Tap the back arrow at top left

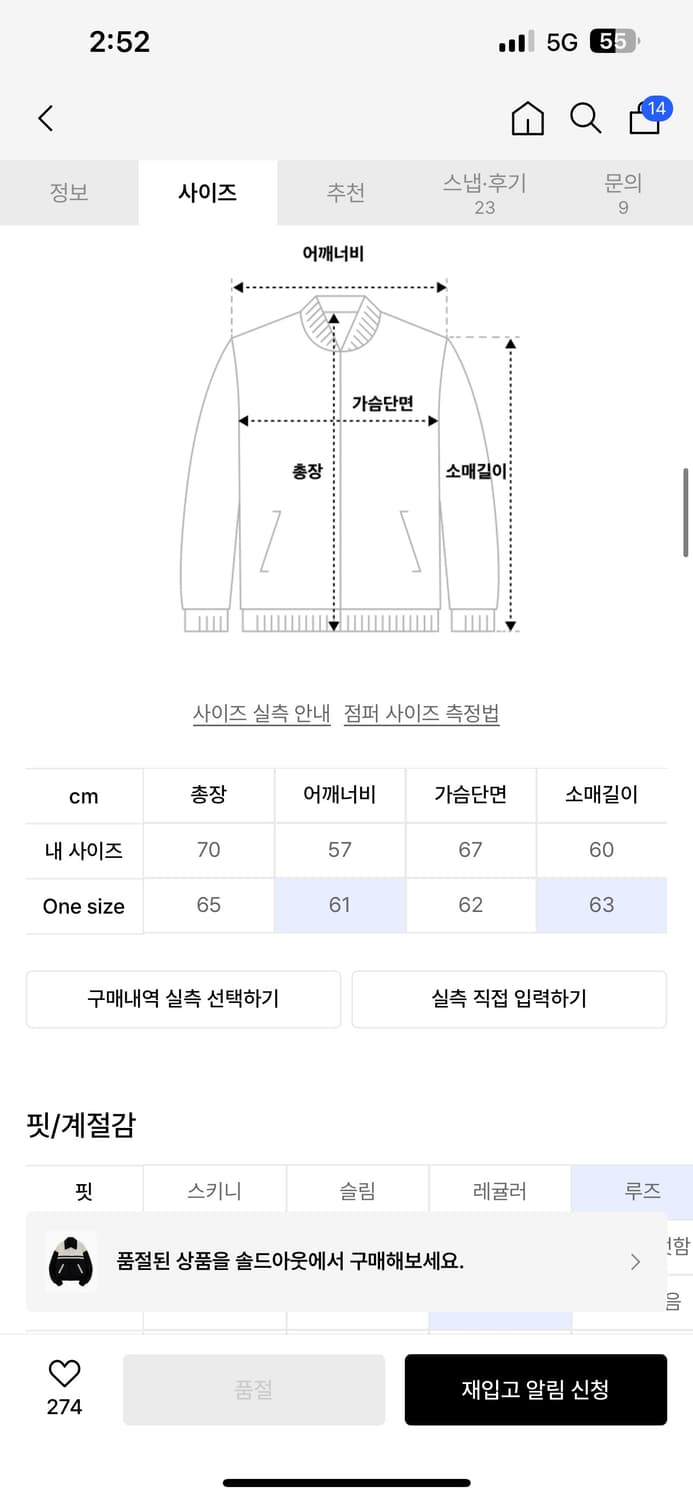[x=44, y=118]
